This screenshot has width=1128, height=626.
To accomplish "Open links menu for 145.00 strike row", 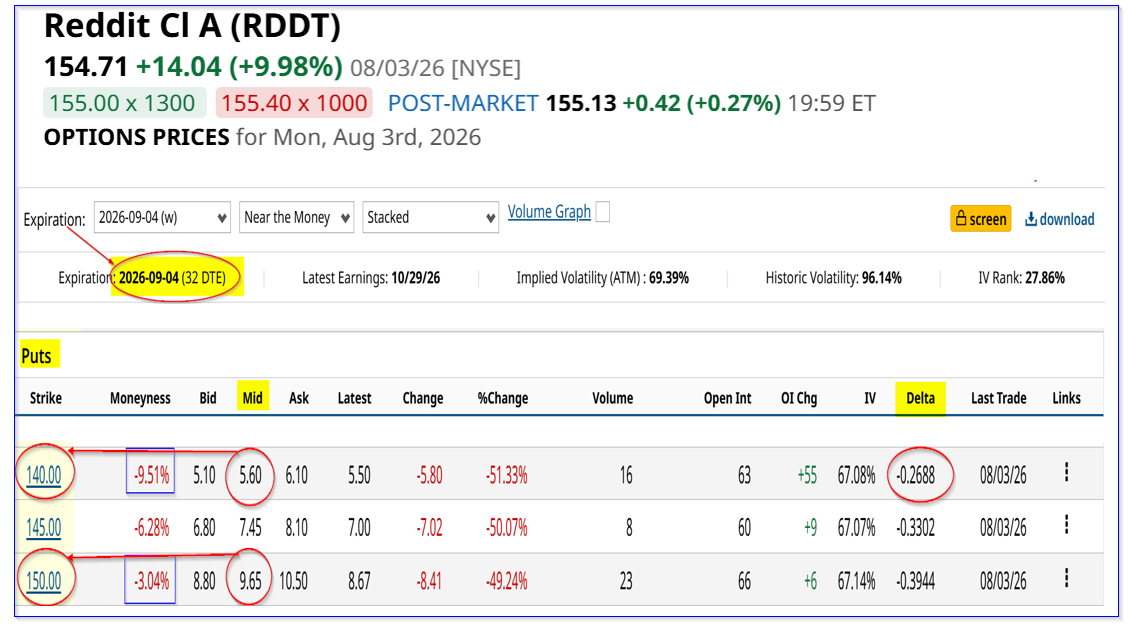I will click(x=1066, y=525).
